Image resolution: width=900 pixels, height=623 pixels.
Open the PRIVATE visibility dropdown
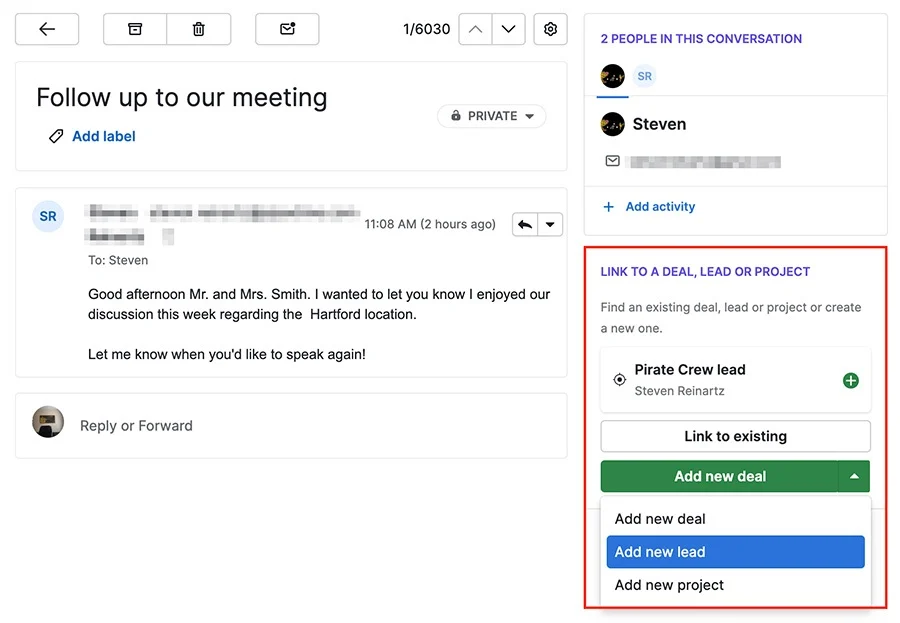coord(492,116)
